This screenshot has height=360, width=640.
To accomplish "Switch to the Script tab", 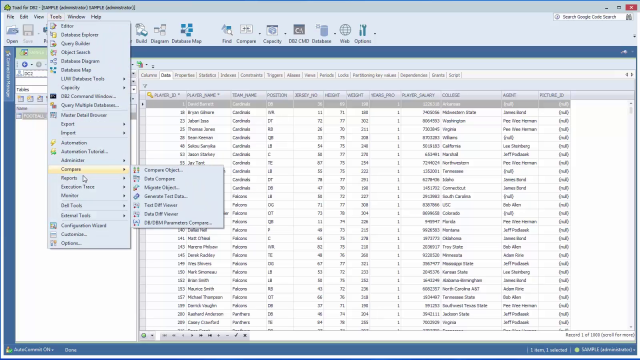I will tap(454, 75).
